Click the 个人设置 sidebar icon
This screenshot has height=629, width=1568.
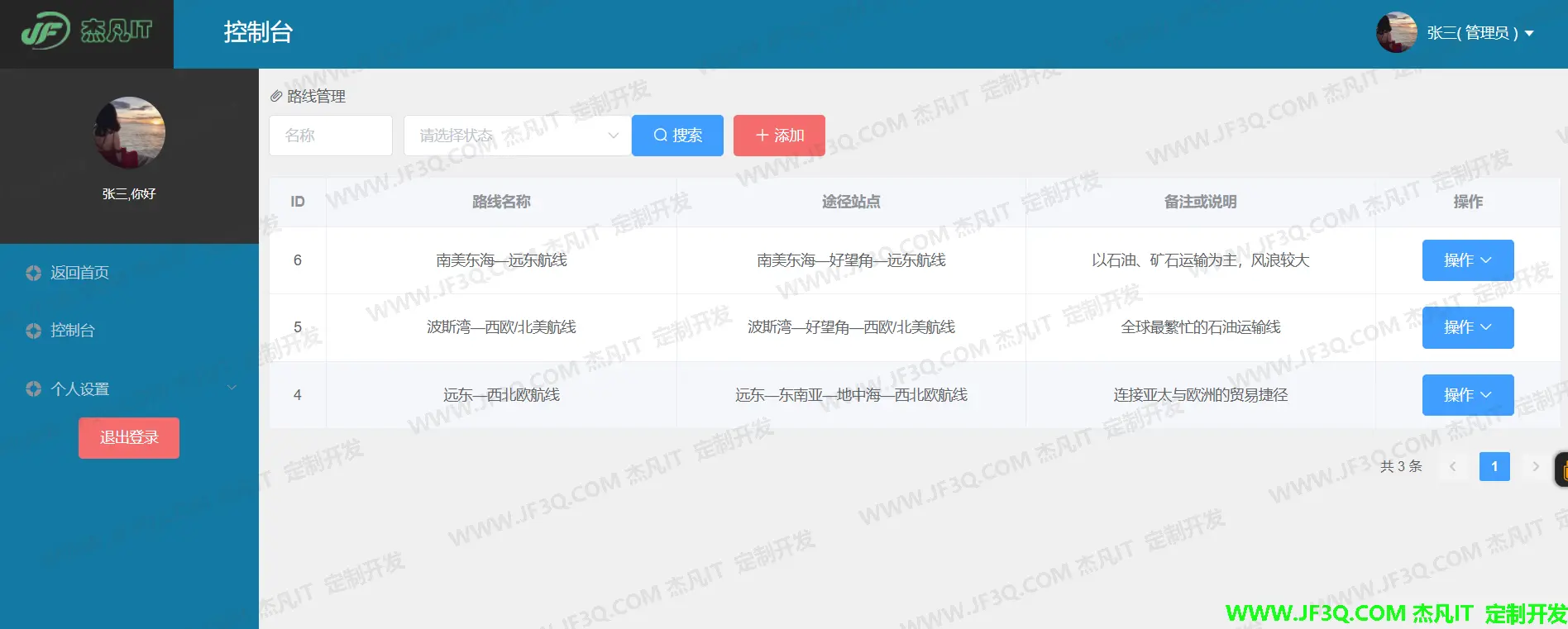point(33,388)
